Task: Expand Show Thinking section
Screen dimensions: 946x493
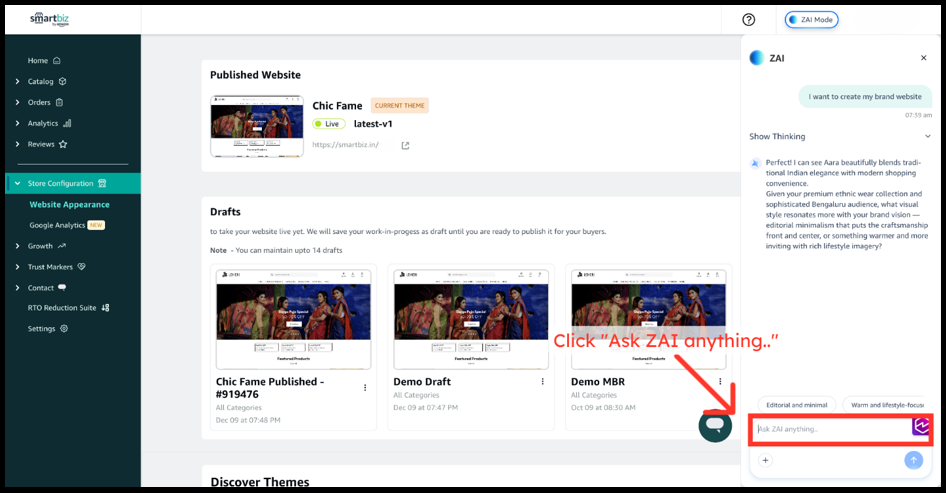Action: [x=927, y=136]
